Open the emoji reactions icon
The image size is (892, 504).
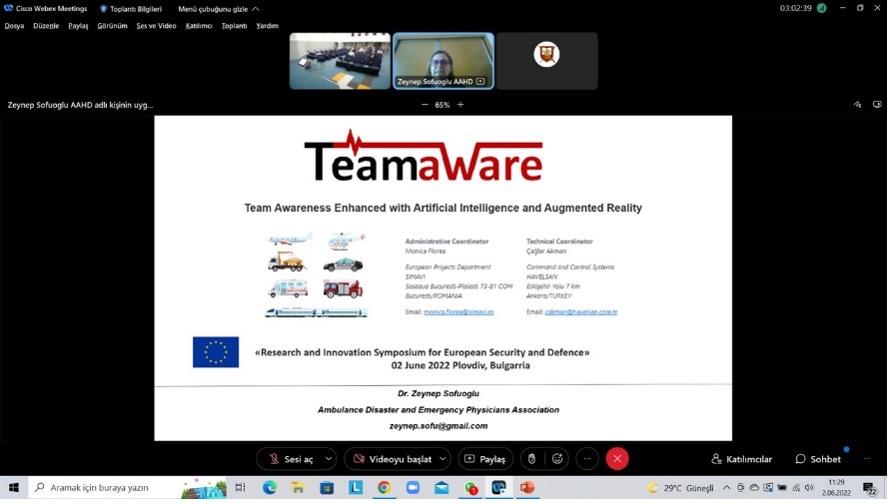(558, 459)
